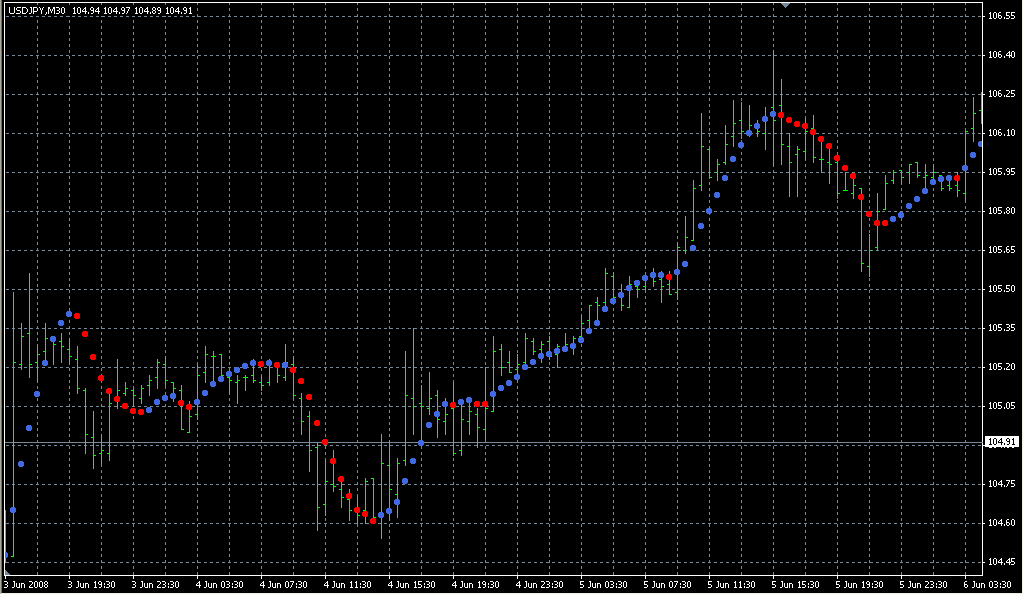This screenshot has width=1024, height=594.
Task: Click the lowest red indicator dot near 104.60
Action: (373, 520)
